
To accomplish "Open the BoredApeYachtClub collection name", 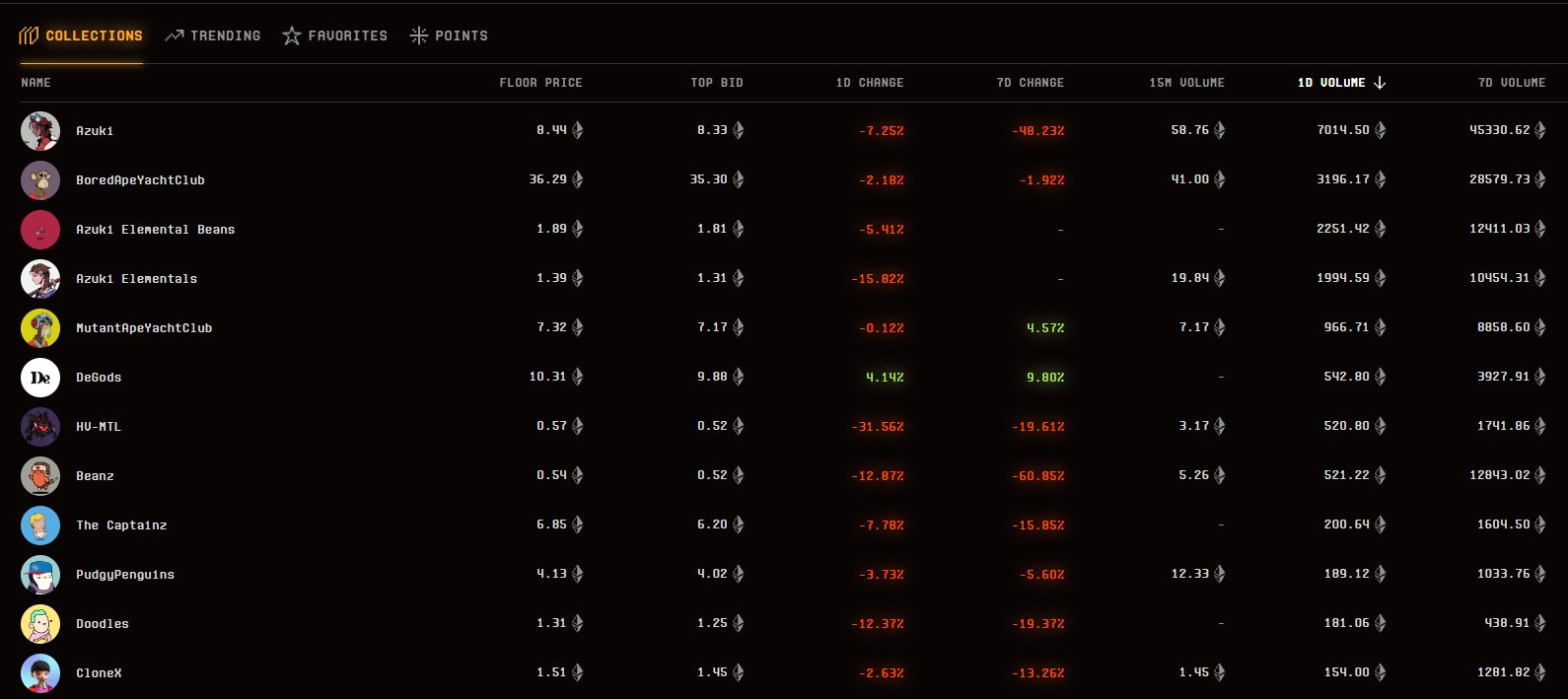I will tap(140, 180).
